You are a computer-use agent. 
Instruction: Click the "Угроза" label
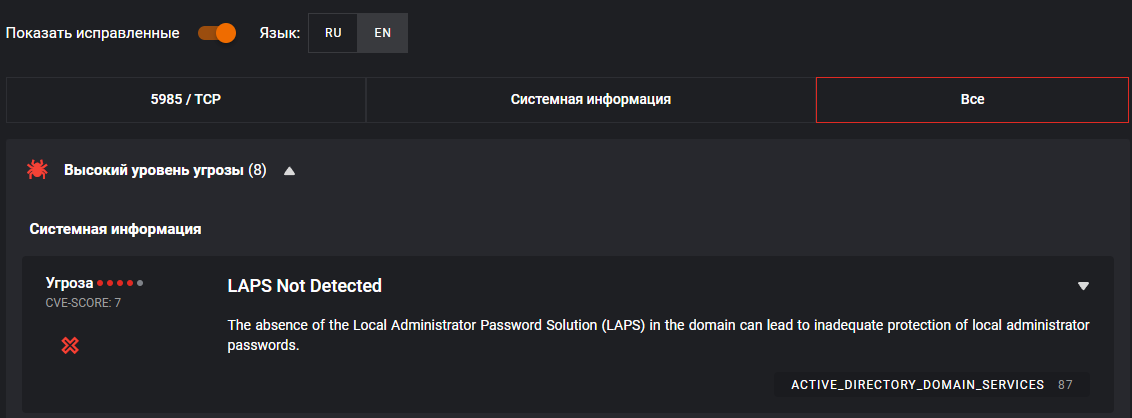pos(69,283)
